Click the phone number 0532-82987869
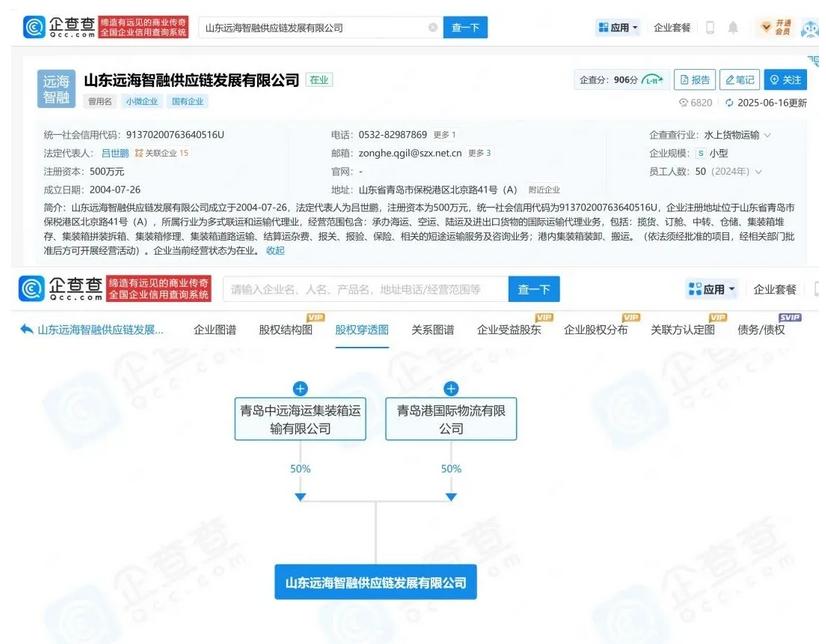Image resolution: width=826 pixels, height=644 pixels. pos(393,135)
